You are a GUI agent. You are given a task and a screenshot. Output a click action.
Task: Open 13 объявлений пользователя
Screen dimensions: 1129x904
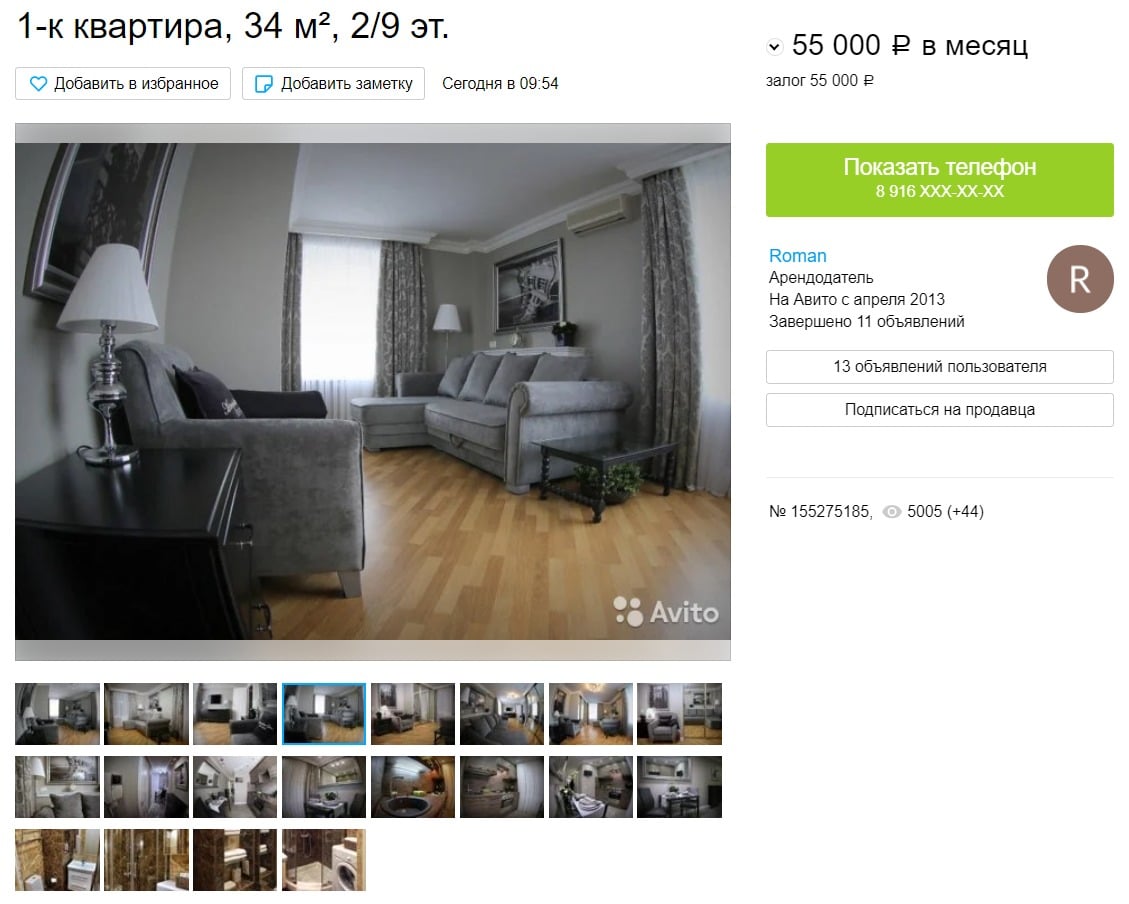click(940, 366)
